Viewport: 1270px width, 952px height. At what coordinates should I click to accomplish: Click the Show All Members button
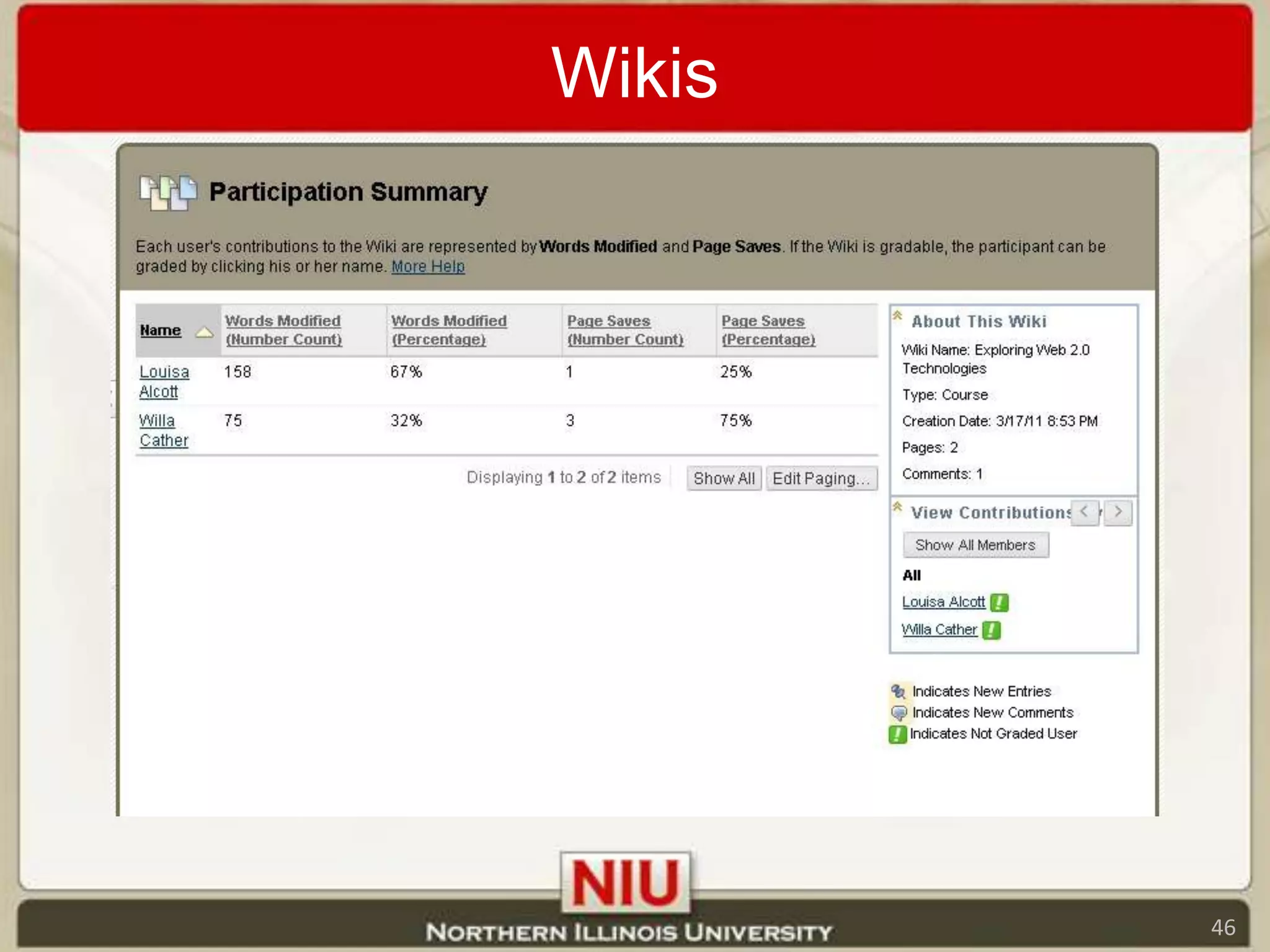[x=975, y=545]
